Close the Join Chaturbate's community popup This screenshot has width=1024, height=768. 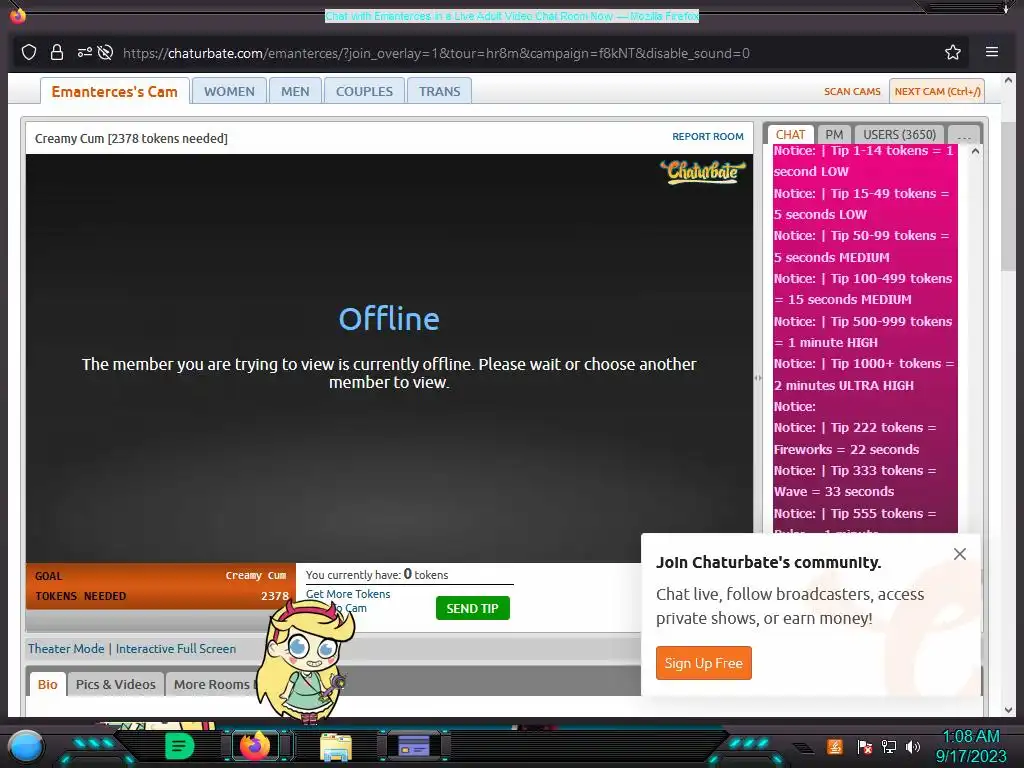[959, 554]
